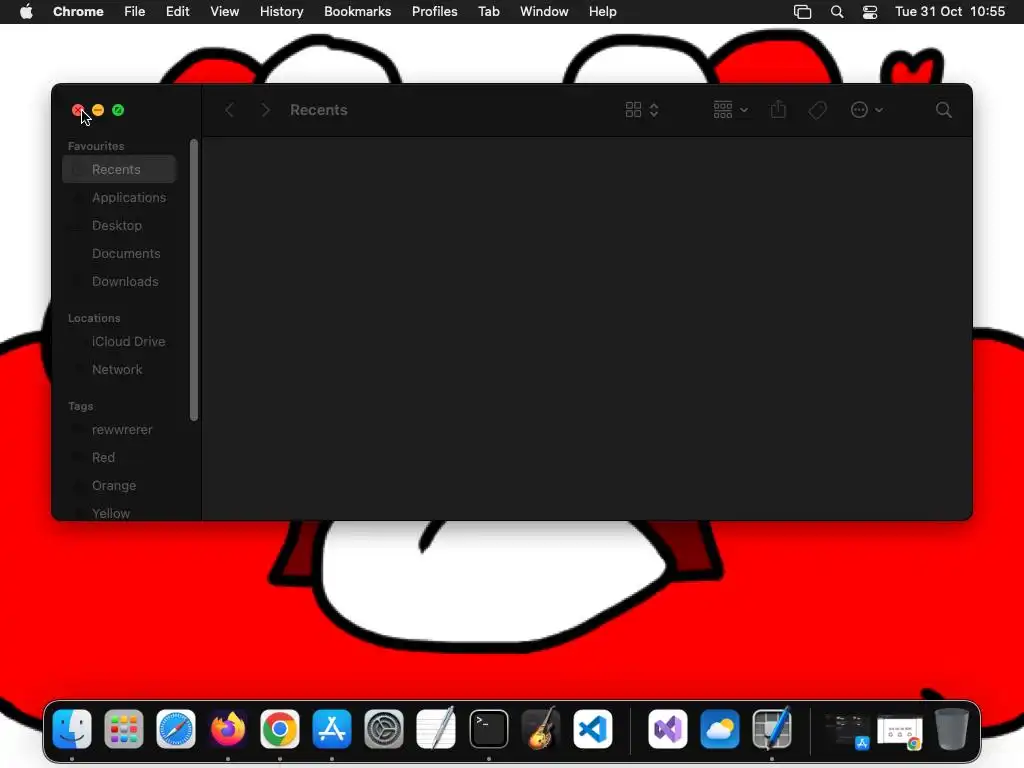Open Finder from the Dock
Image resolution: width=1024 pixels, height=768 pixels.
72,729
